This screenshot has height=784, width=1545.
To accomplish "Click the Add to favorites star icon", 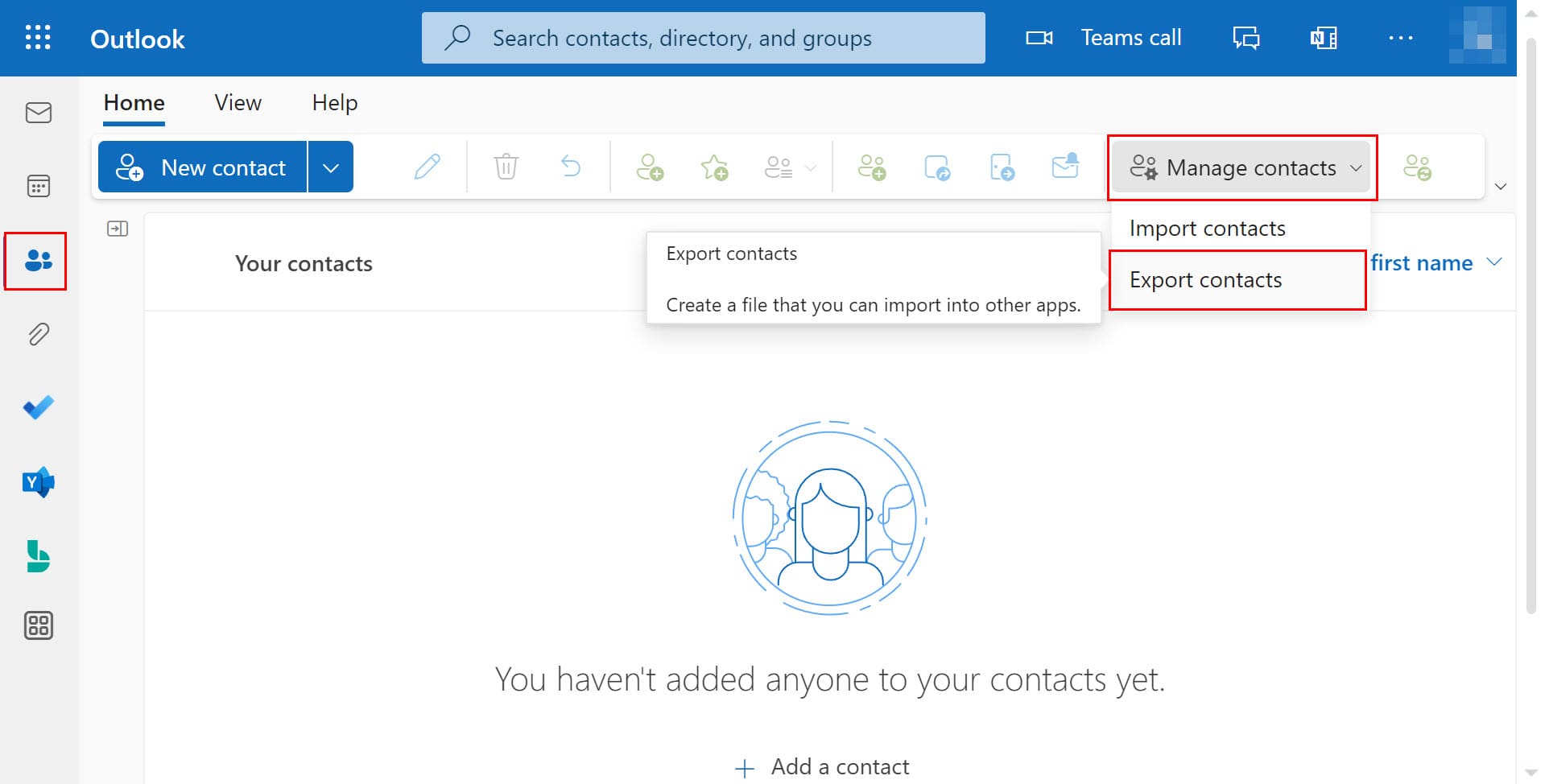I will [714, 167].
